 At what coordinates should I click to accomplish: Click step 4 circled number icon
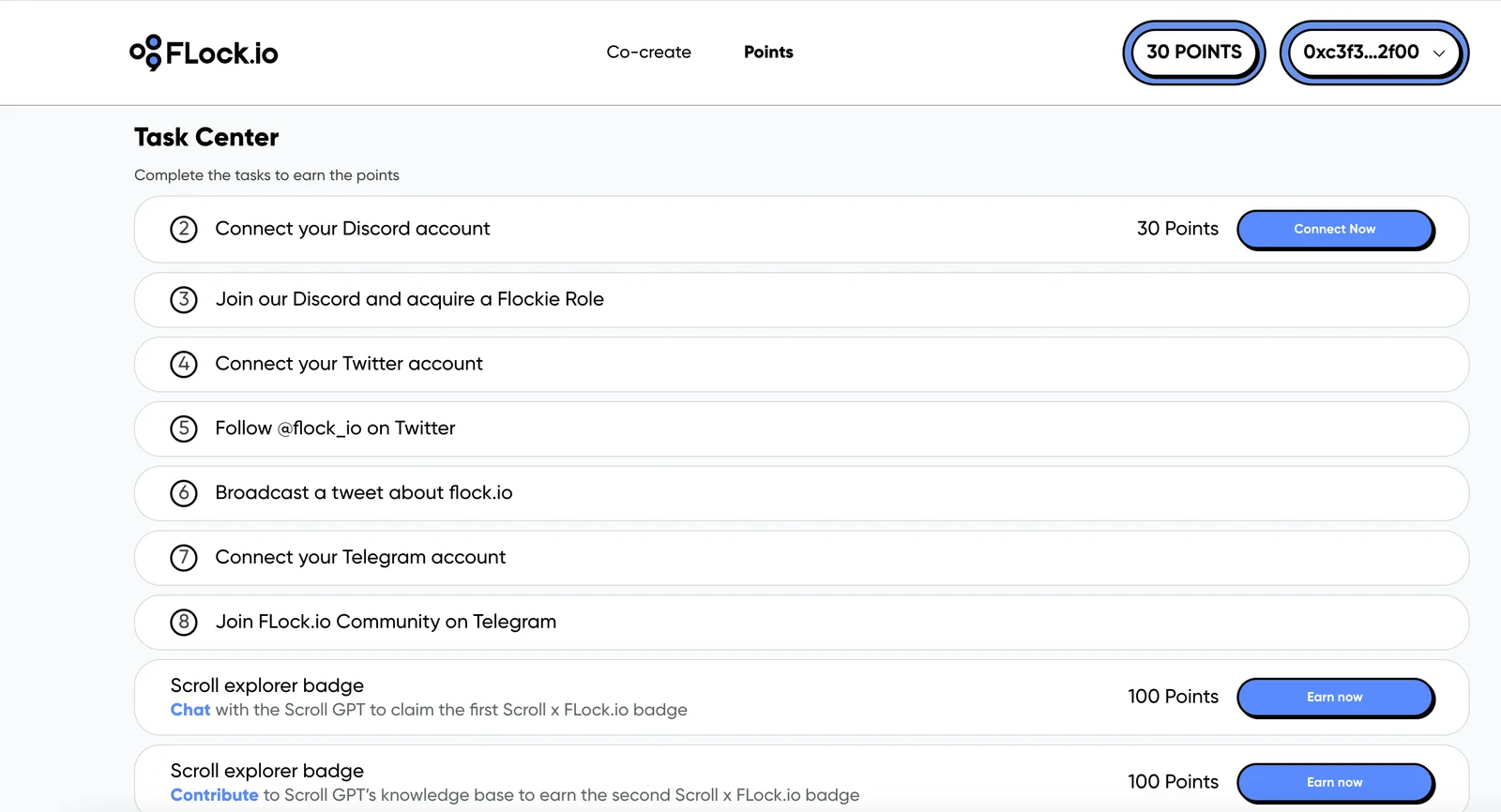tap(184, 364)
